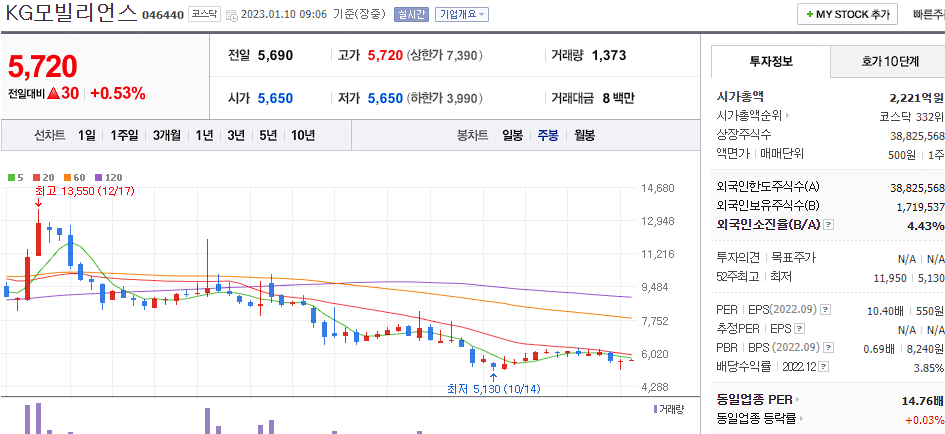Click the 상한가 7,390 text
The height and width of the screenshot is (434, 945).
[x=445, y=56]
